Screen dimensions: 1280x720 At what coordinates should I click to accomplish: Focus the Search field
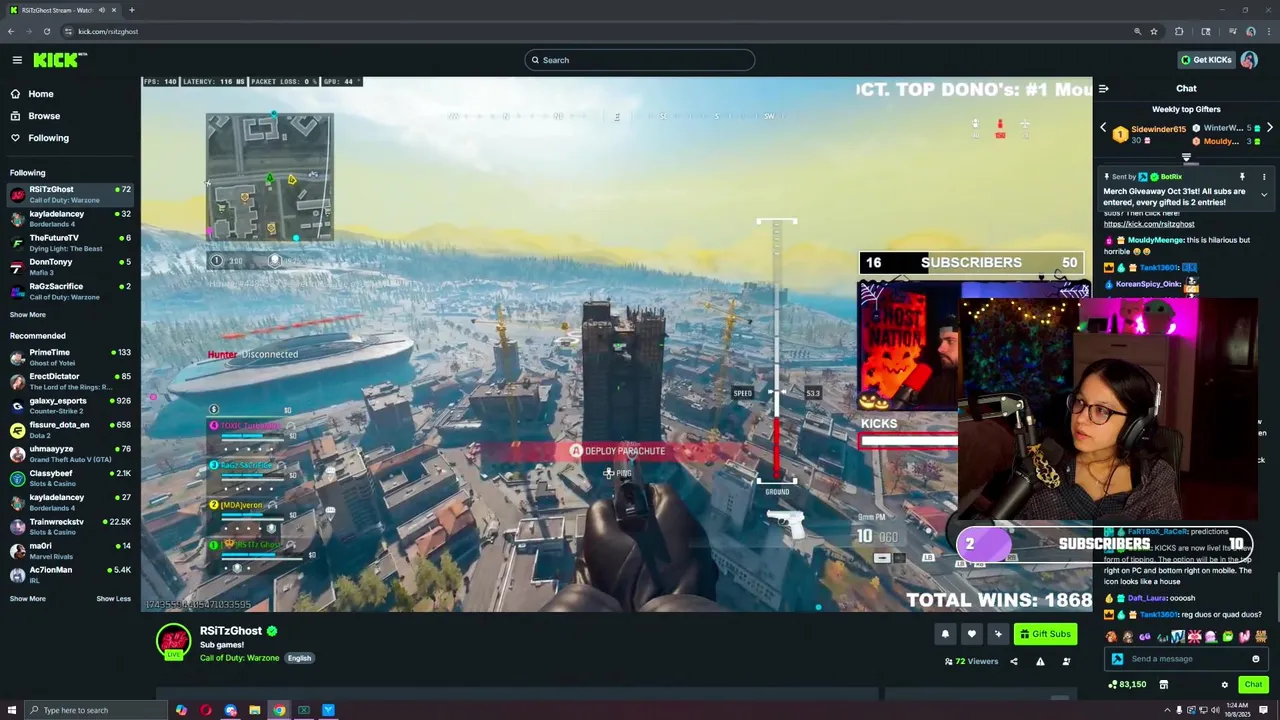point(640,60)
